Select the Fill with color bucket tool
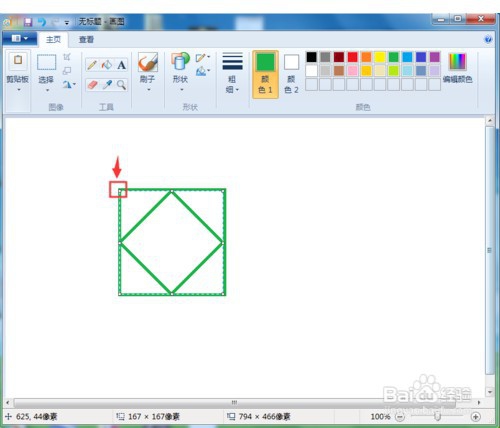 pos(107,65)
